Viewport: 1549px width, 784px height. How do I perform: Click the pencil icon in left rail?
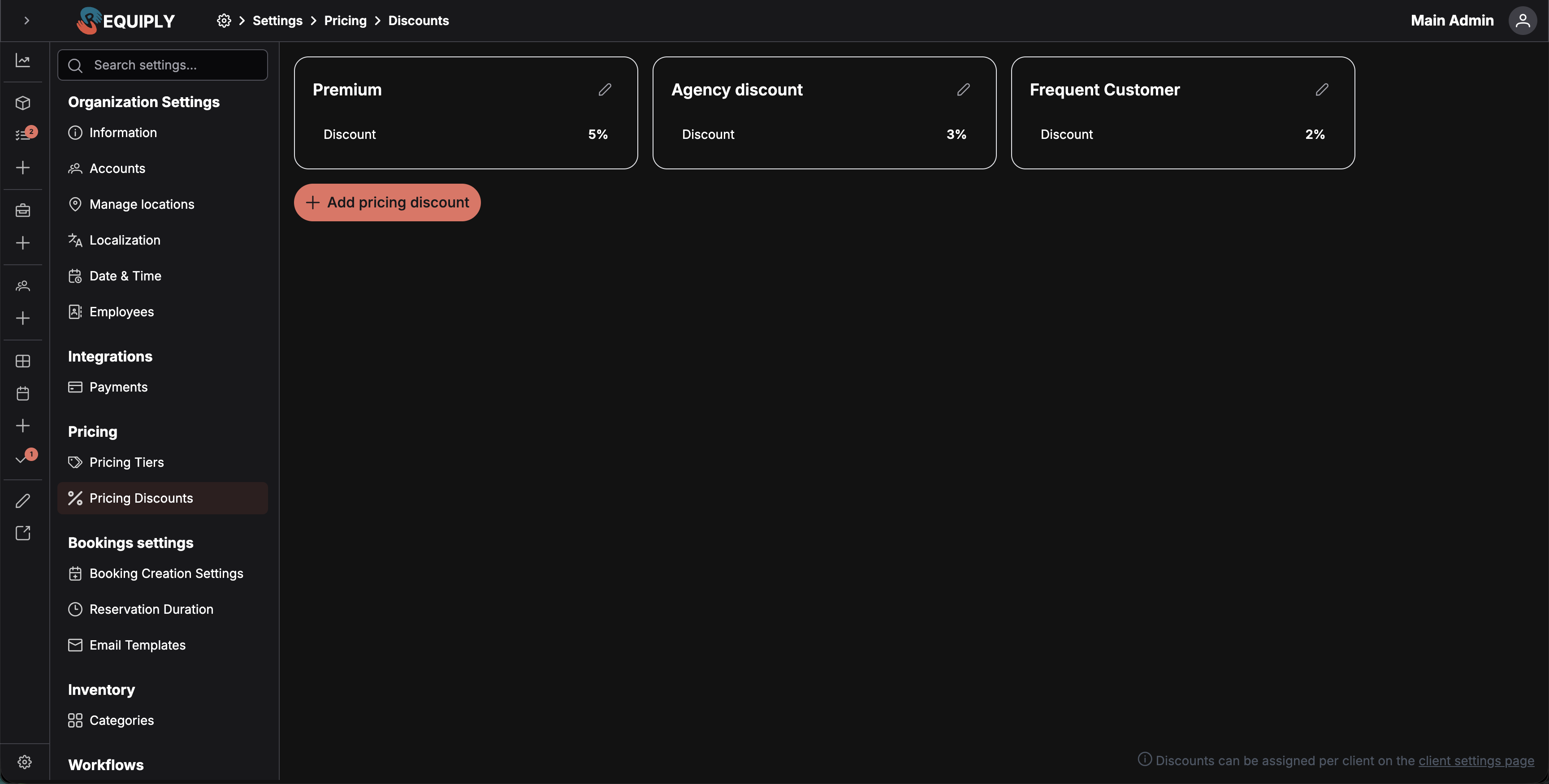coord(23,501)
